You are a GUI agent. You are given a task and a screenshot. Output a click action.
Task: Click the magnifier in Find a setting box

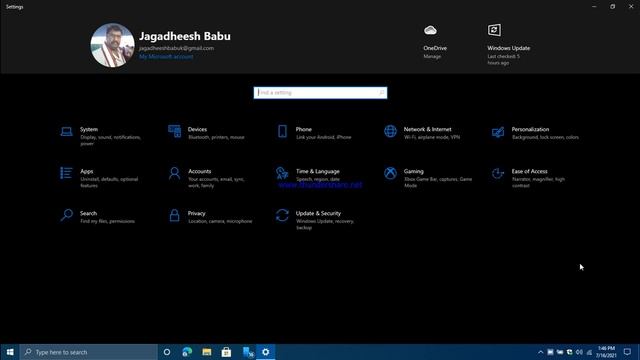coord(382,93)
